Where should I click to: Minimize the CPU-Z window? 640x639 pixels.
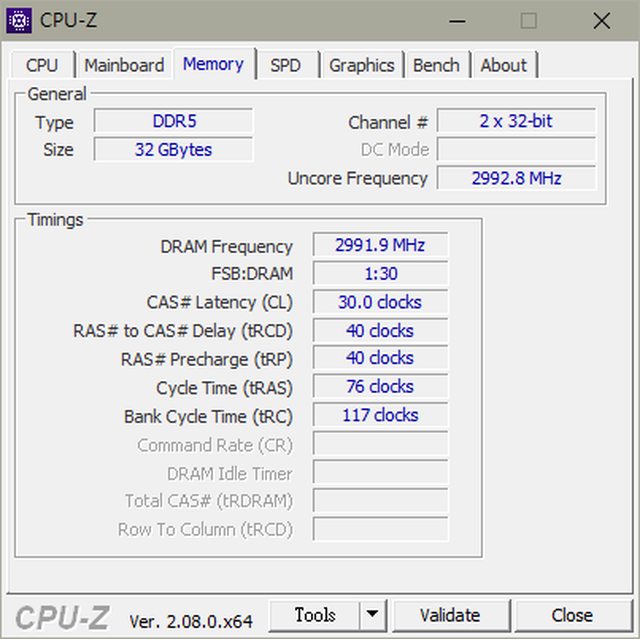pyautogui.click(x=456, y=20)
